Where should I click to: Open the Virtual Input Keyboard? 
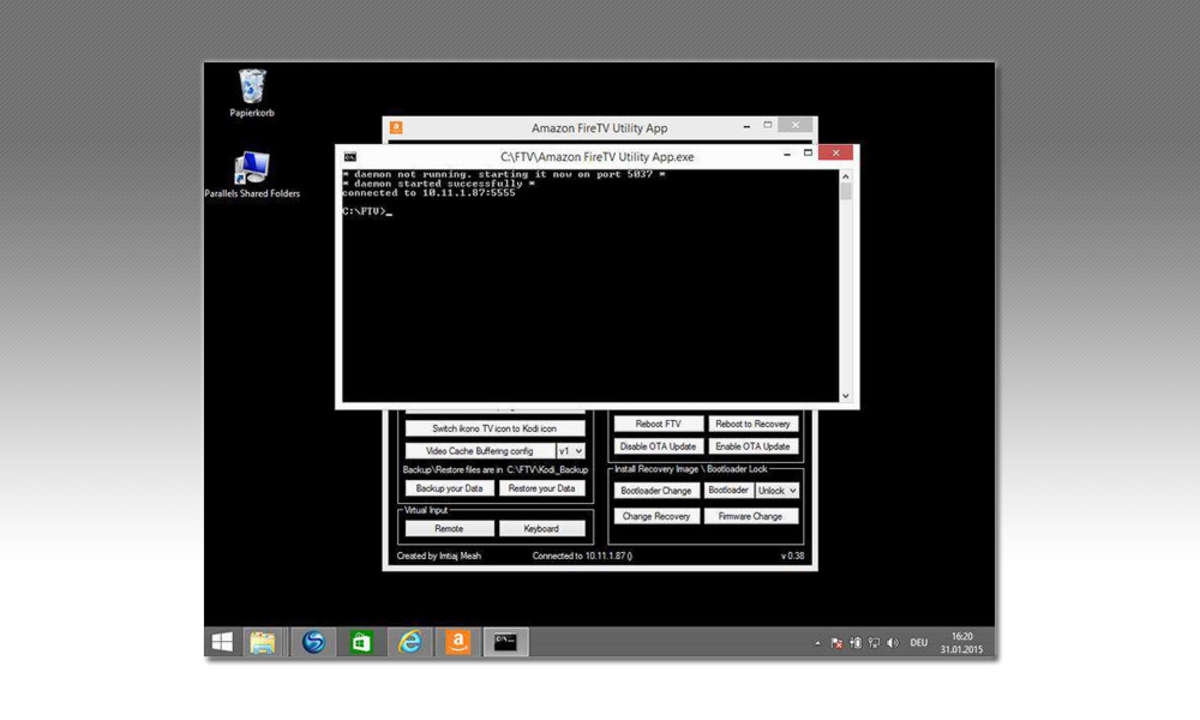[541, 528]
